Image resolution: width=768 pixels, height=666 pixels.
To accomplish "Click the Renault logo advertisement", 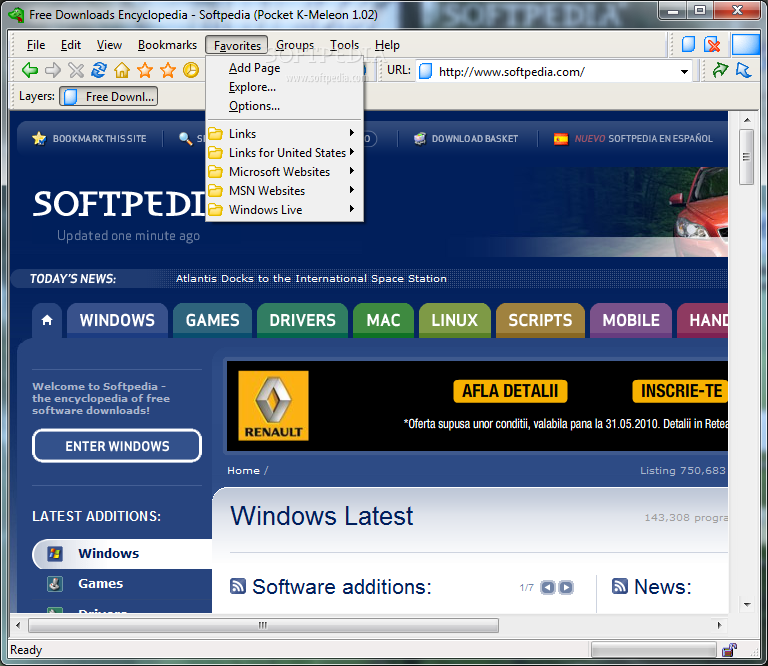I will [x=273, y=405].
